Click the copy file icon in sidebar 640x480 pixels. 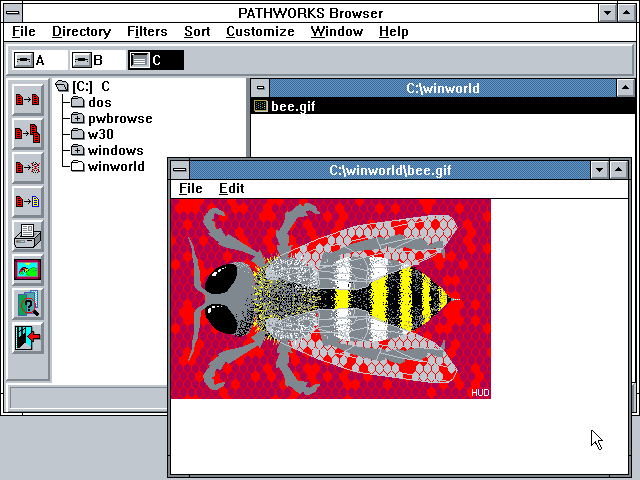27,99
